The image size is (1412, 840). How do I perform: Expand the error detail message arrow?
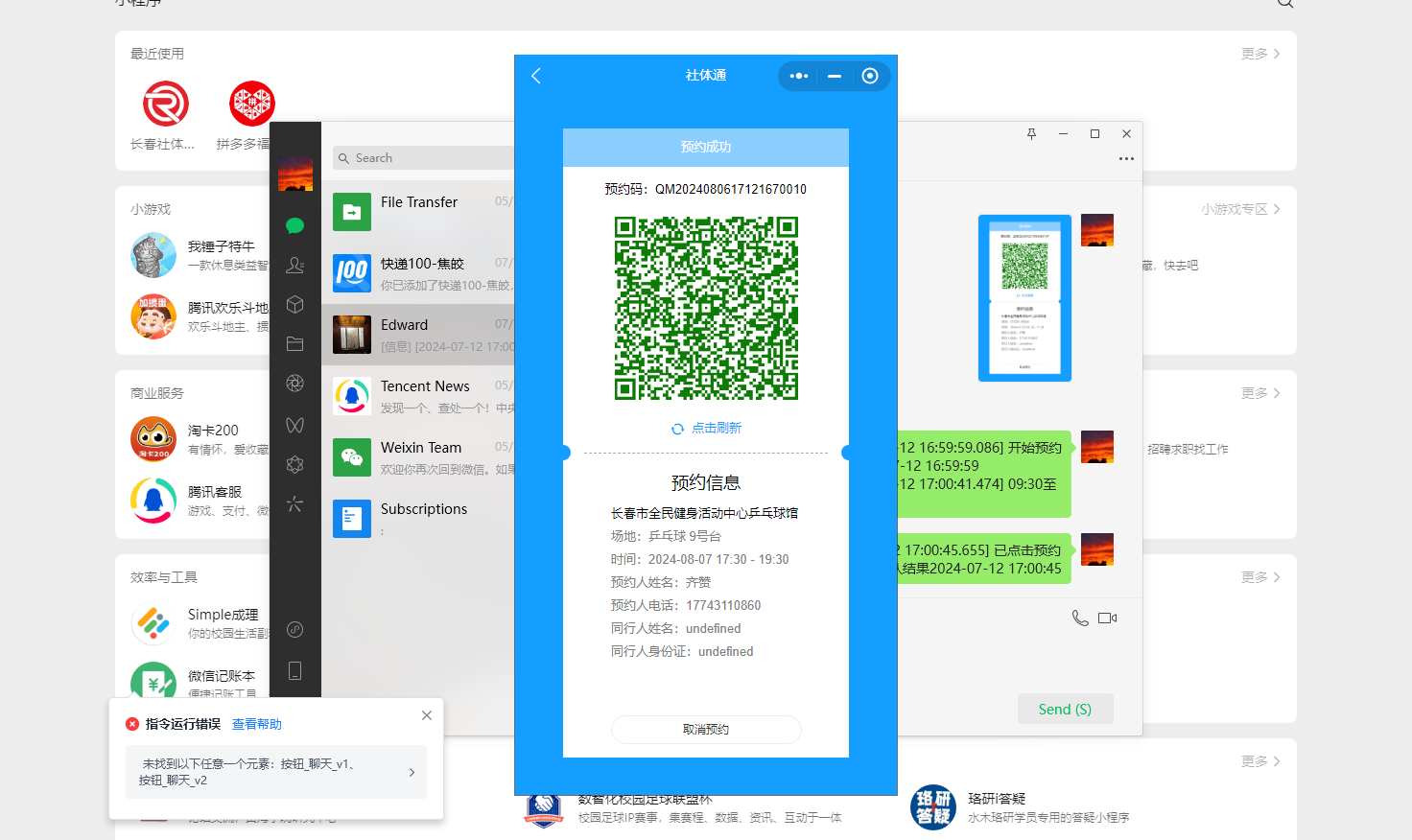412,772
